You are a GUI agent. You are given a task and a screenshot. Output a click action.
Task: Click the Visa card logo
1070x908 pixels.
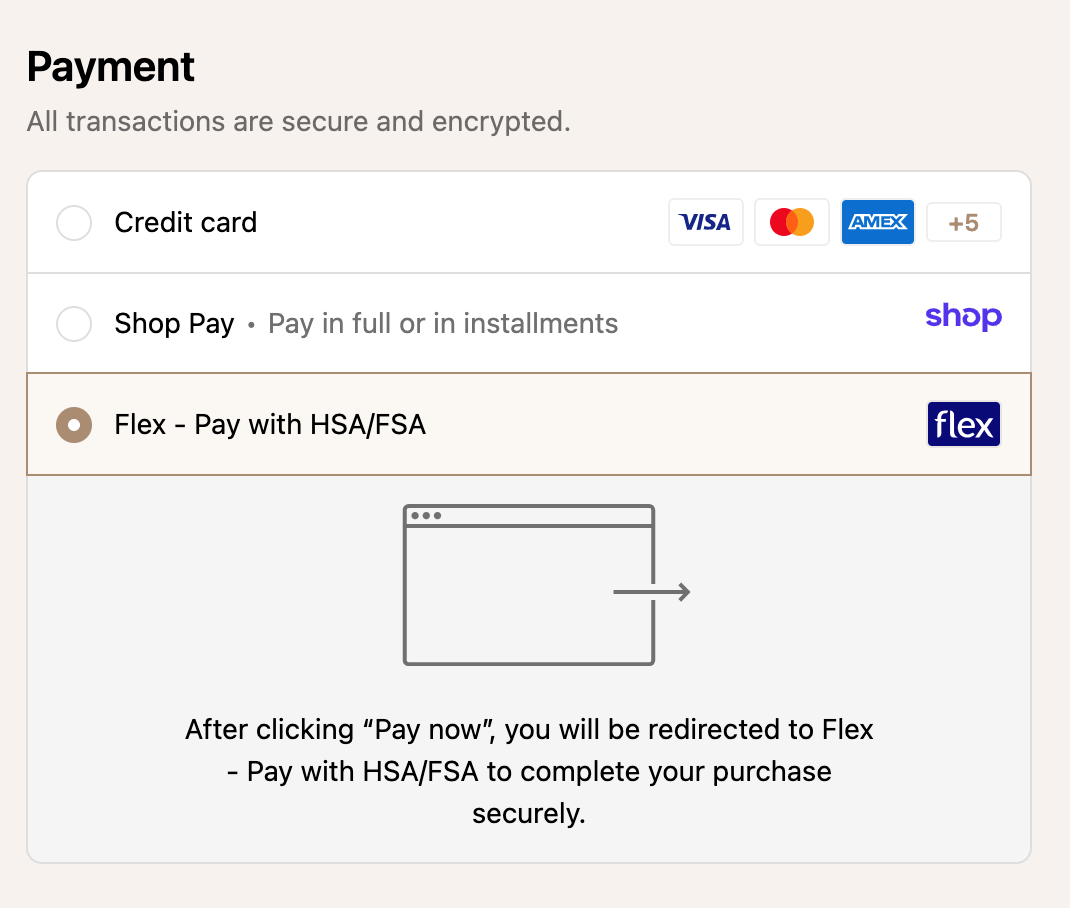(x=705, y=222)
